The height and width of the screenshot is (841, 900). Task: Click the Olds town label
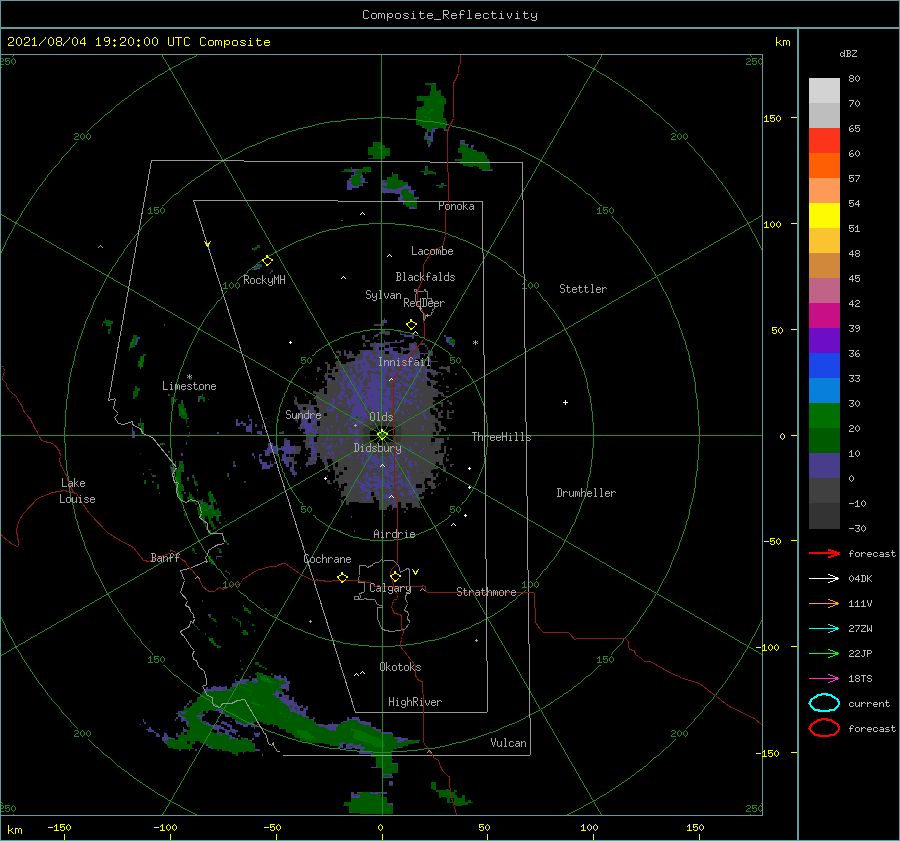381,417
